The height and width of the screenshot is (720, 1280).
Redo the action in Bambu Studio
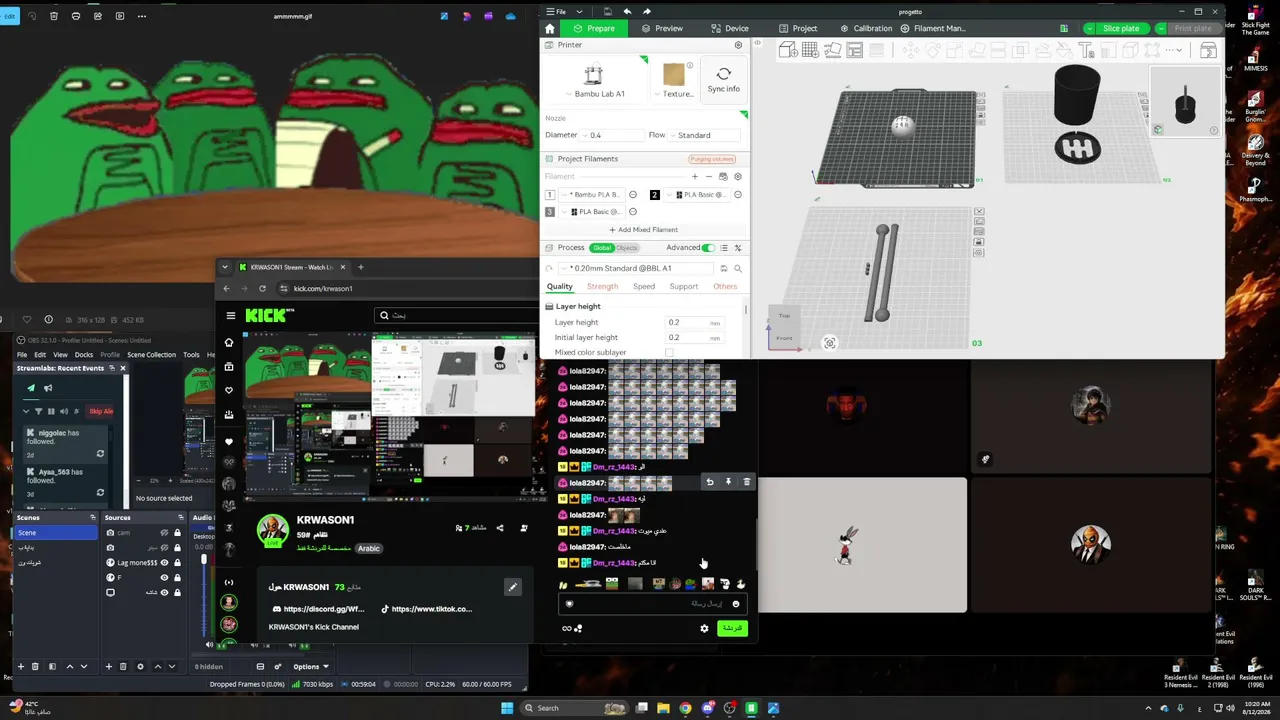pyautogui.click(x=648, y=11)
